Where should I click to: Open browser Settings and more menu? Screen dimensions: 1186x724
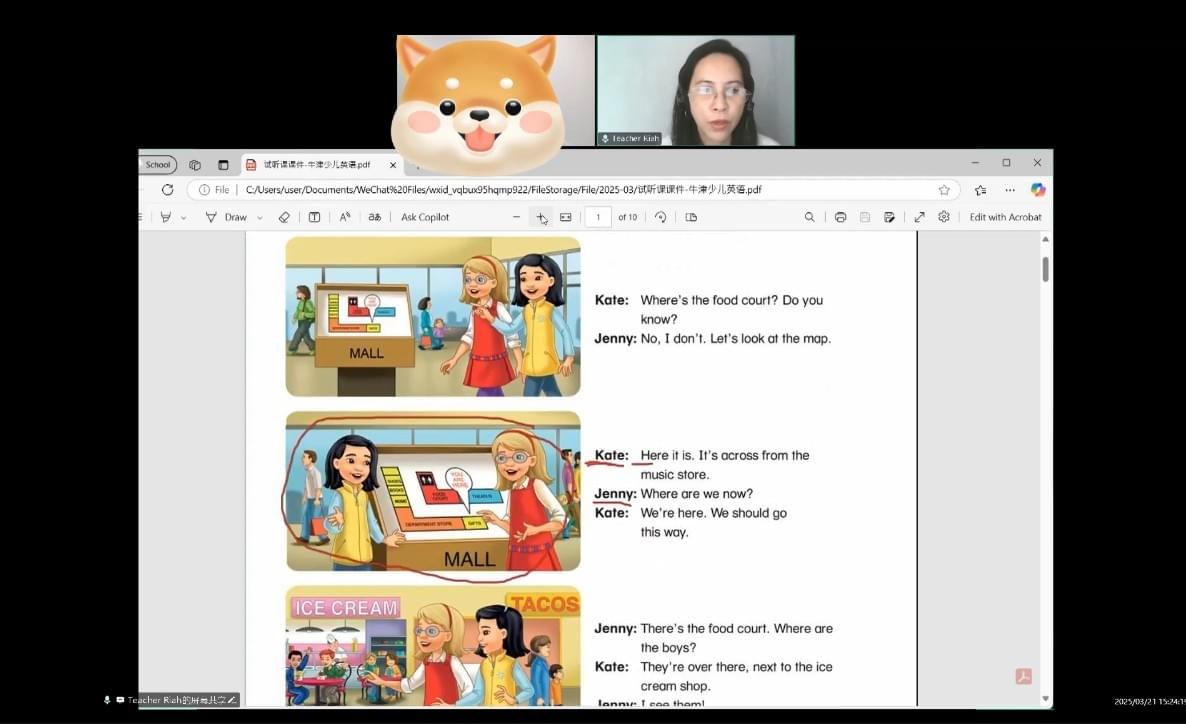tap(1010, 190)
